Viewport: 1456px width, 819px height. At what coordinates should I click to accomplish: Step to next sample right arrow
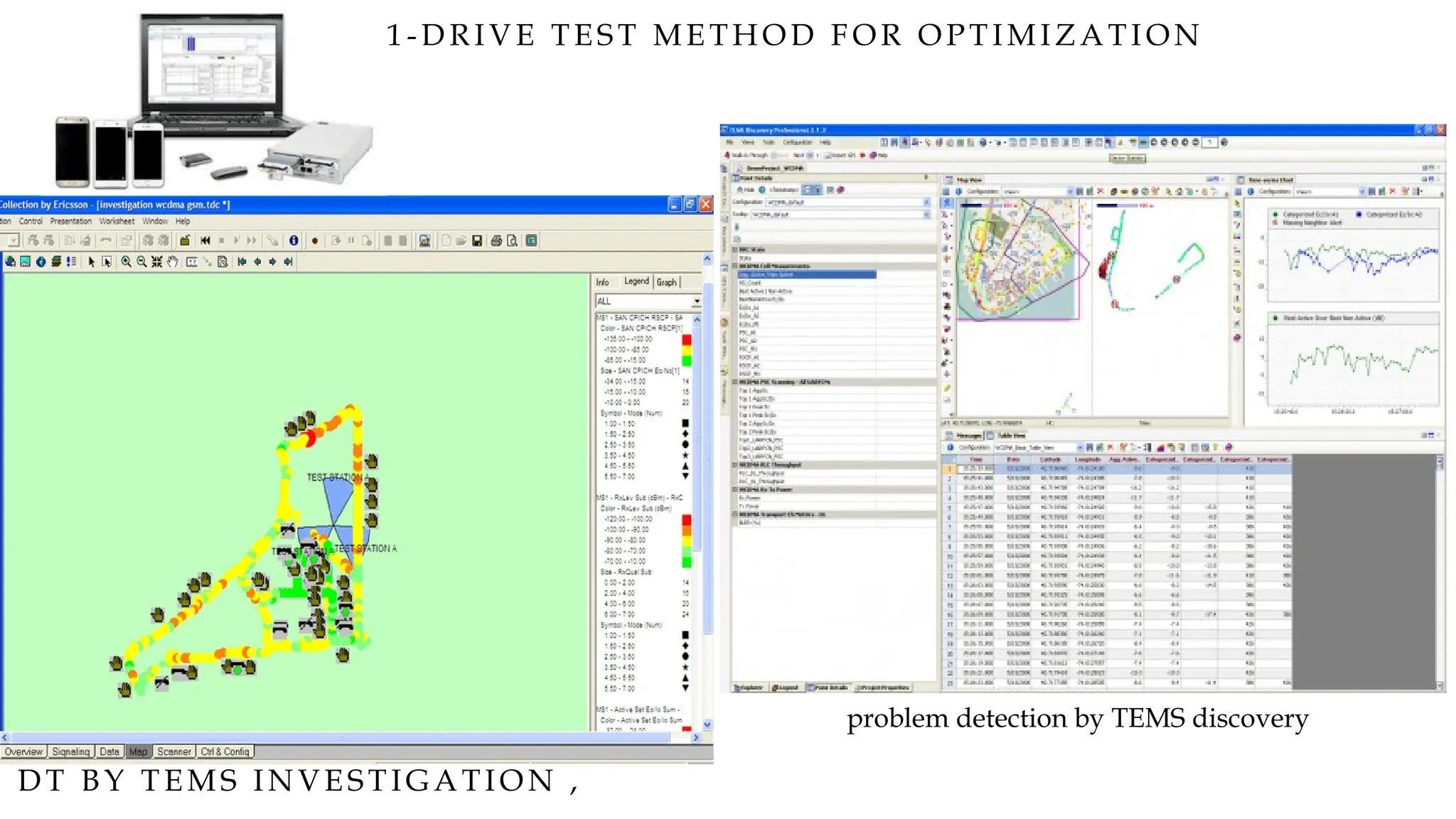(x=272, y=262)
